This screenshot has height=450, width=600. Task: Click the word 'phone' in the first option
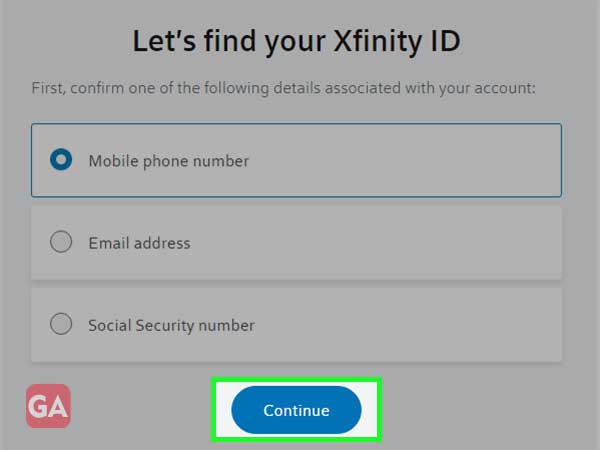[x=166, y=162]
